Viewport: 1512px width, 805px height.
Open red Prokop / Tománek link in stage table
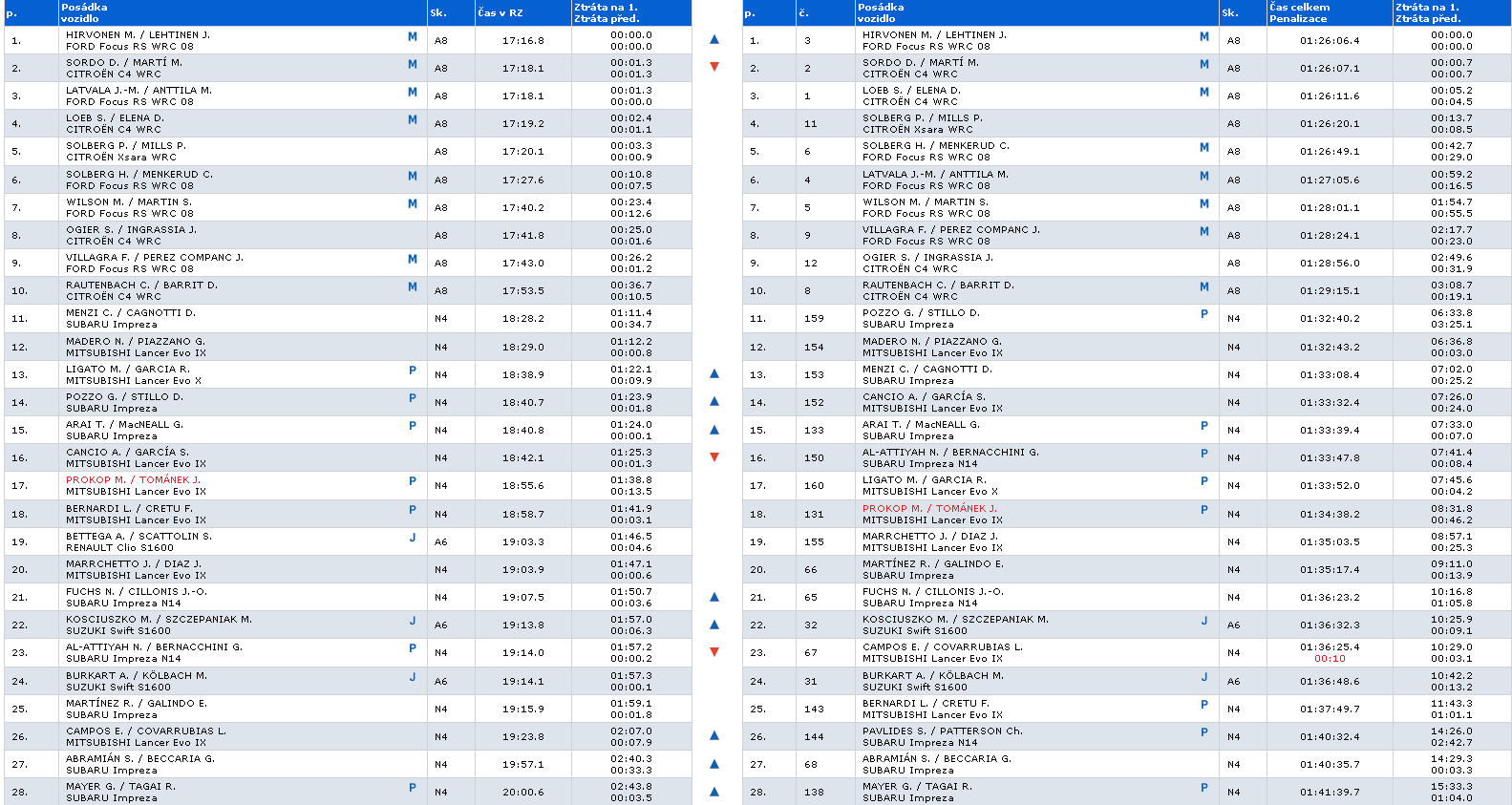coord(133,480)
